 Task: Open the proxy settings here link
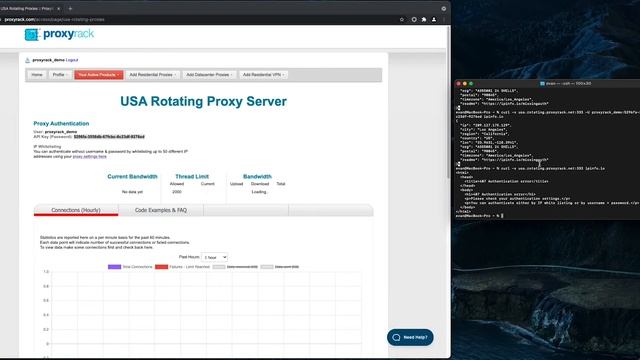click(89, 156)
